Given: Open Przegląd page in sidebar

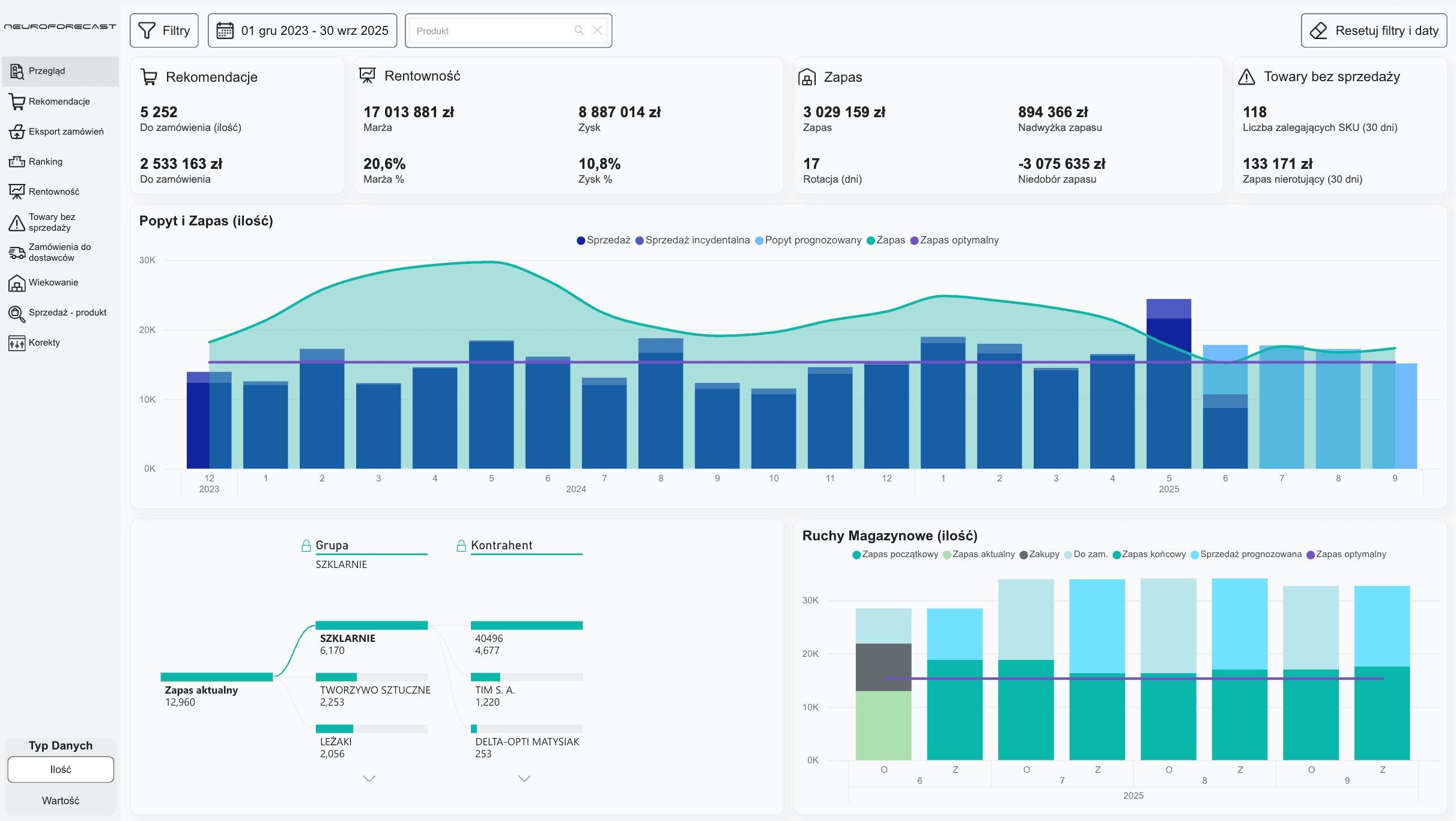Looking at the screenshot, I should [x=61, y=72].
